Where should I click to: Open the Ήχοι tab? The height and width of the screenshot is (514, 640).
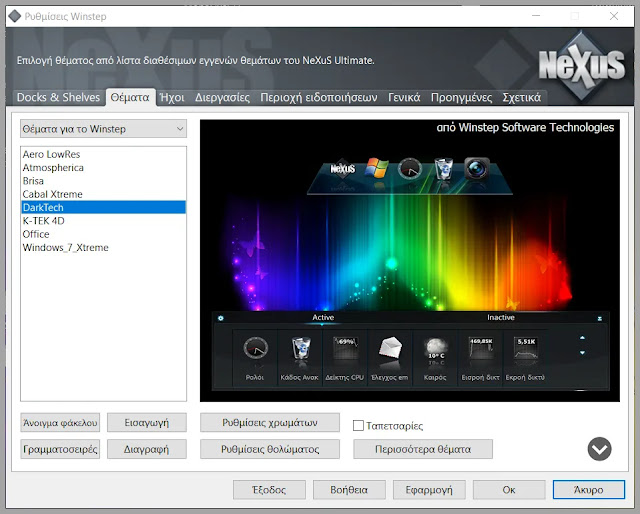pos(172,98)
